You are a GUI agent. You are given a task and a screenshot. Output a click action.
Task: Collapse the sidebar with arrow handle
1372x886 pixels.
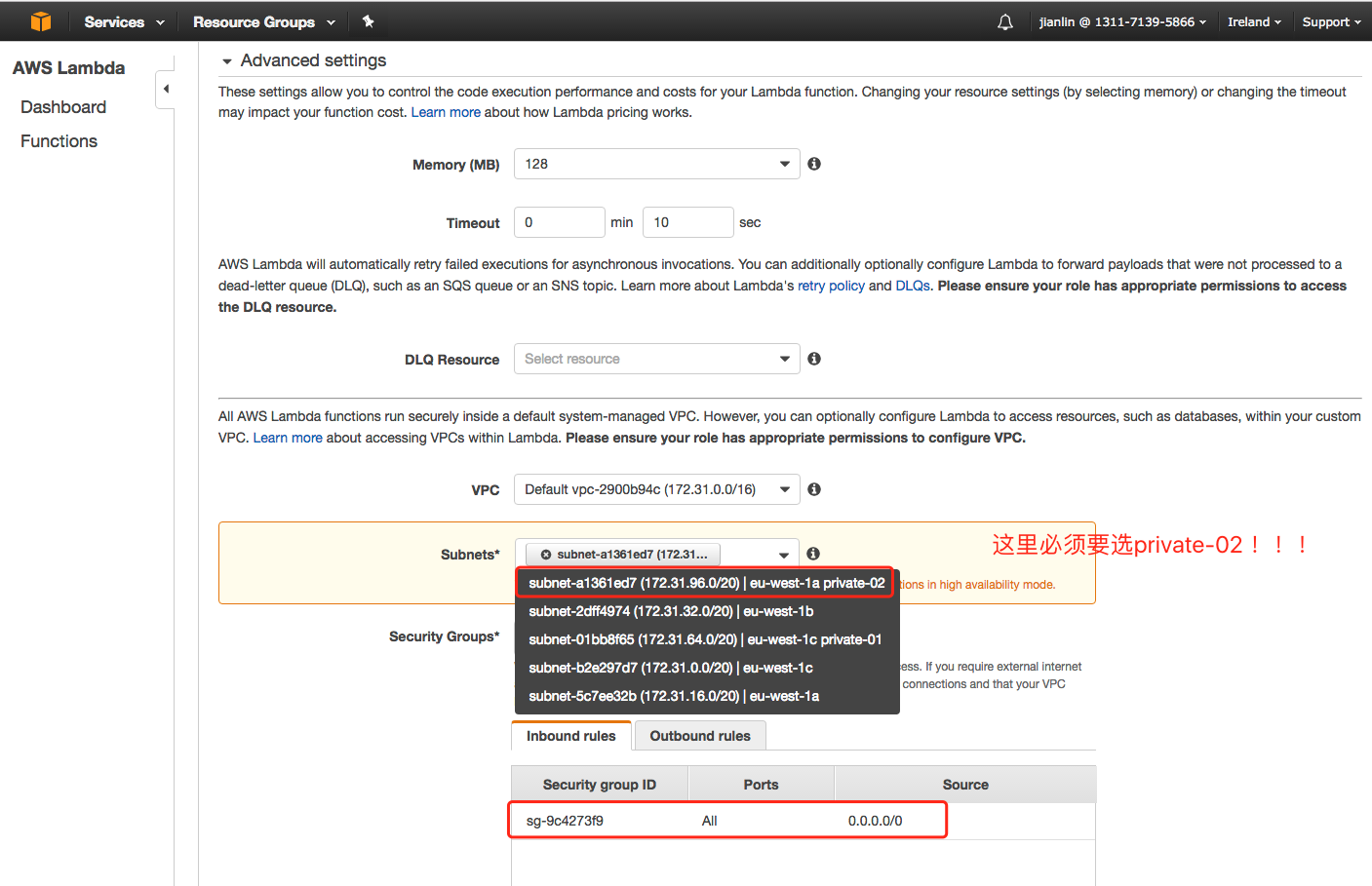[166, 89]
